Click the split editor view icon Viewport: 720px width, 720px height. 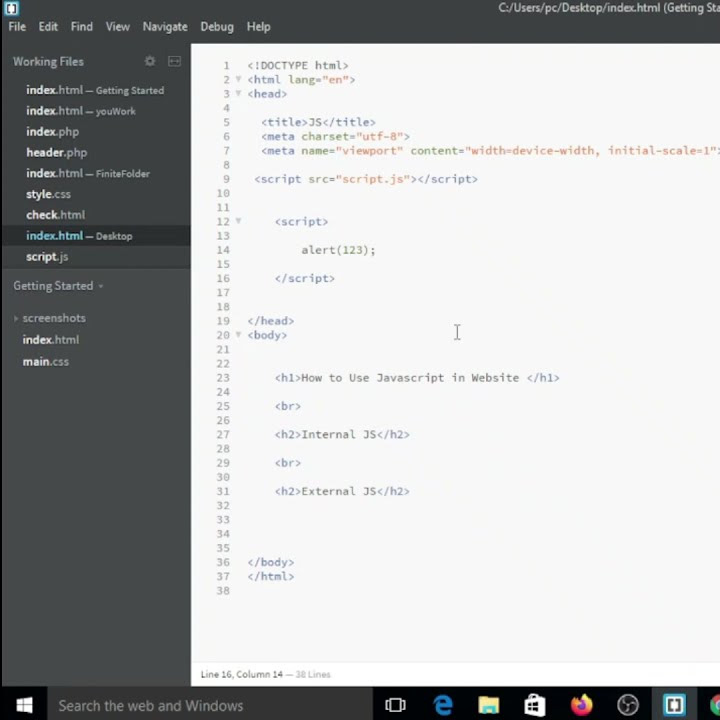point(174,61)
